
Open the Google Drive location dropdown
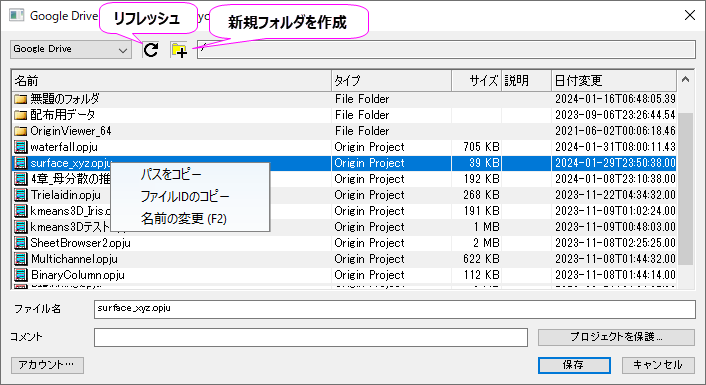[71, 50]
